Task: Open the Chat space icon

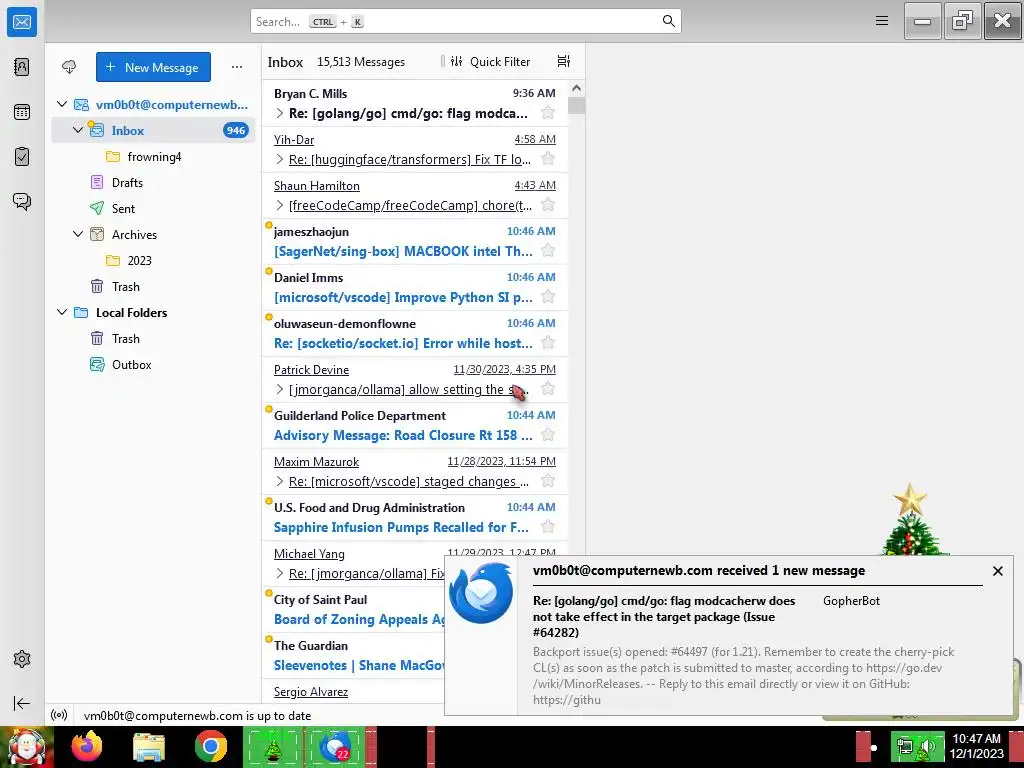Action: (22, 201)
